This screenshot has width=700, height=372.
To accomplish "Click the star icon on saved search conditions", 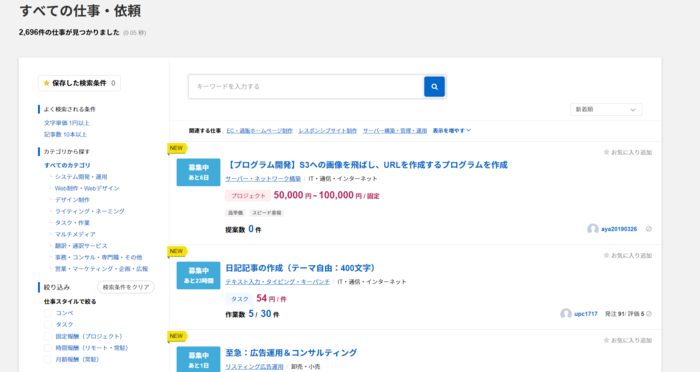I will coord(46,83).
